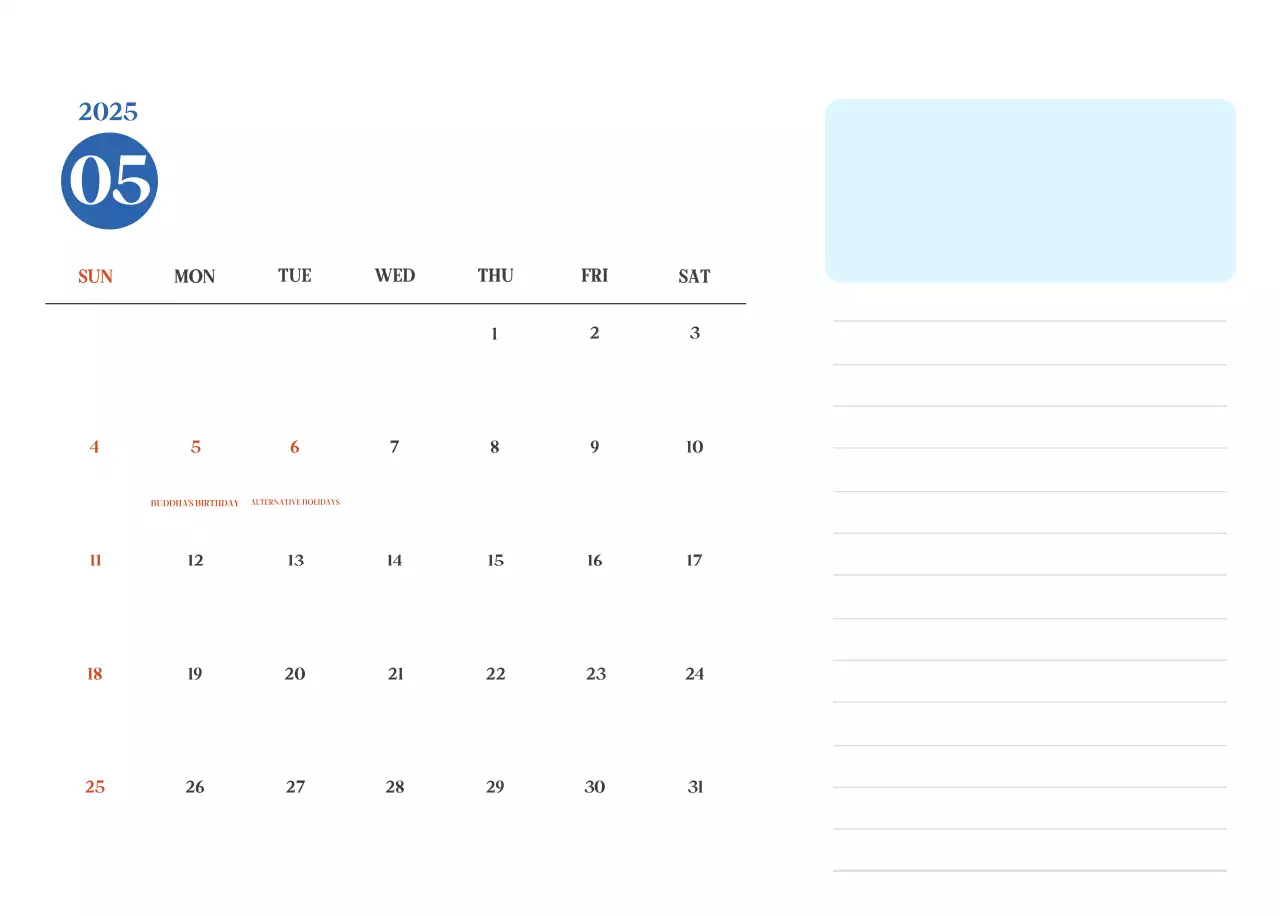Click the SAT column header
1280x916 pixels.
click(x=694, y=276)
